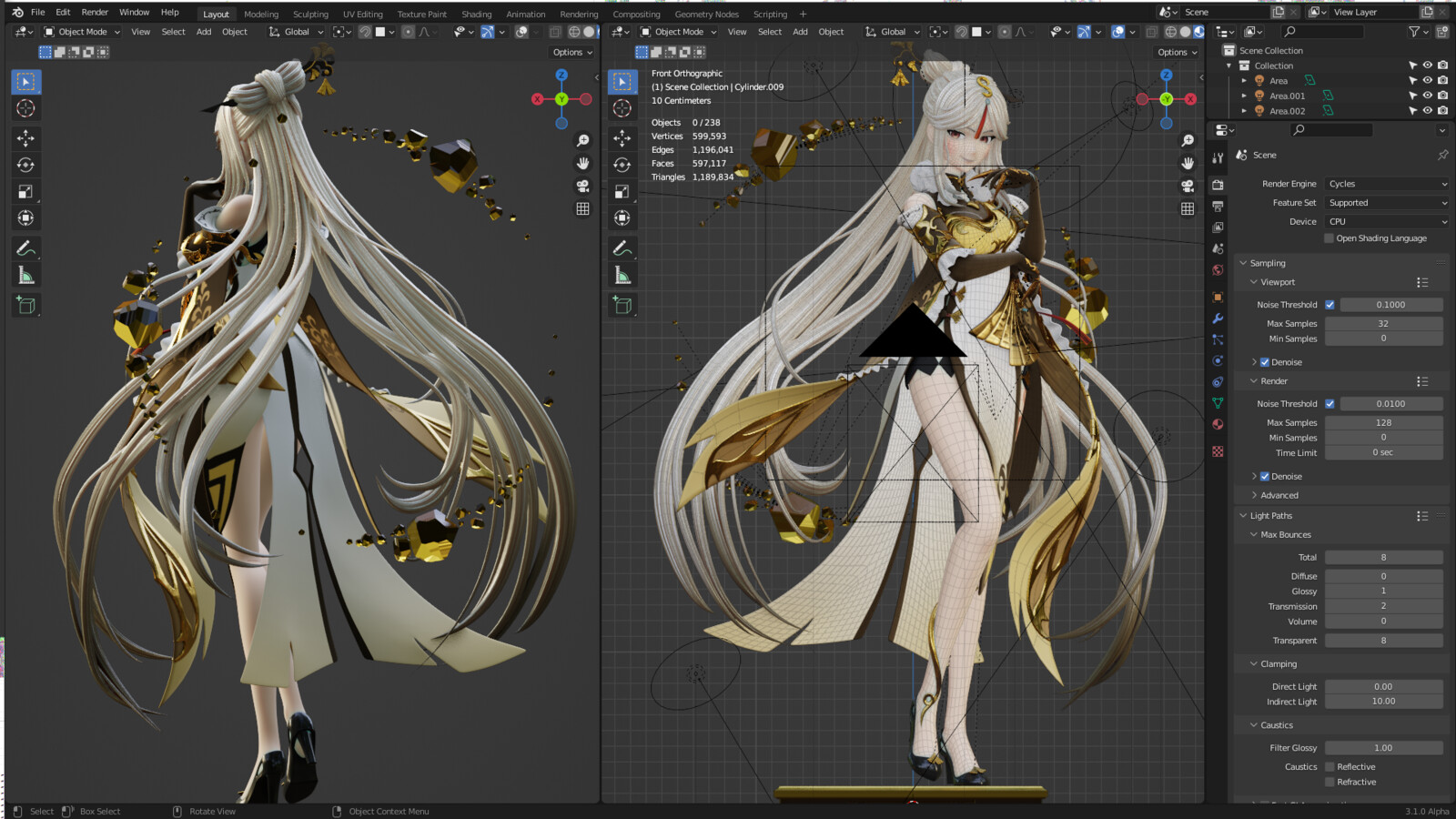1456x819 pixels.
Task: Open the Tool properties tab
Action: (x=1218, y=158)
